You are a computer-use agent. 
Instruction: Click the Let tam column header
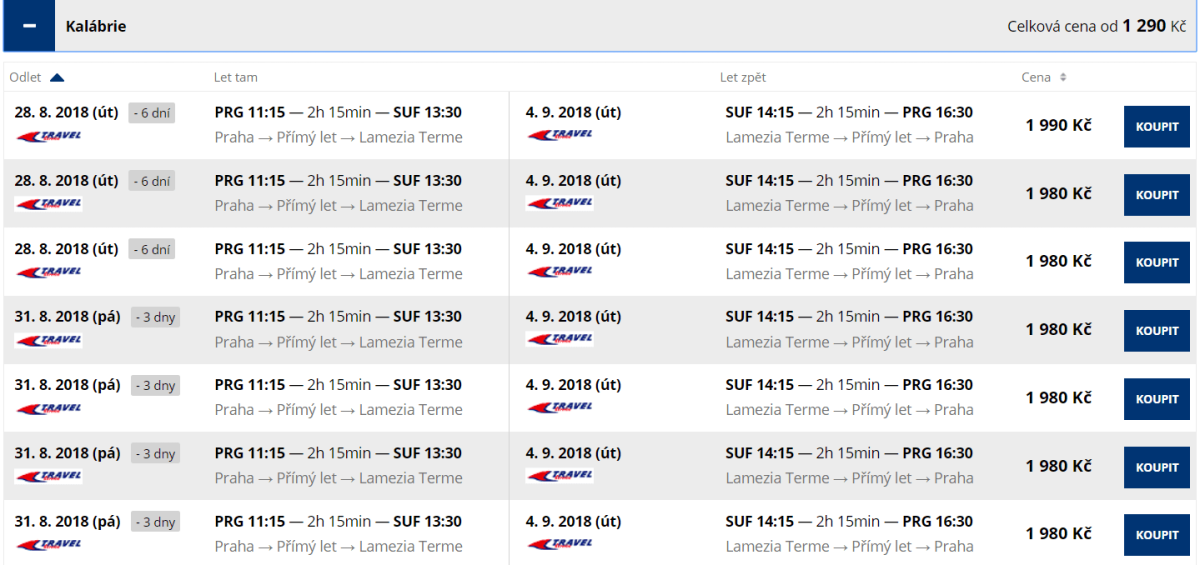[229, 78]
